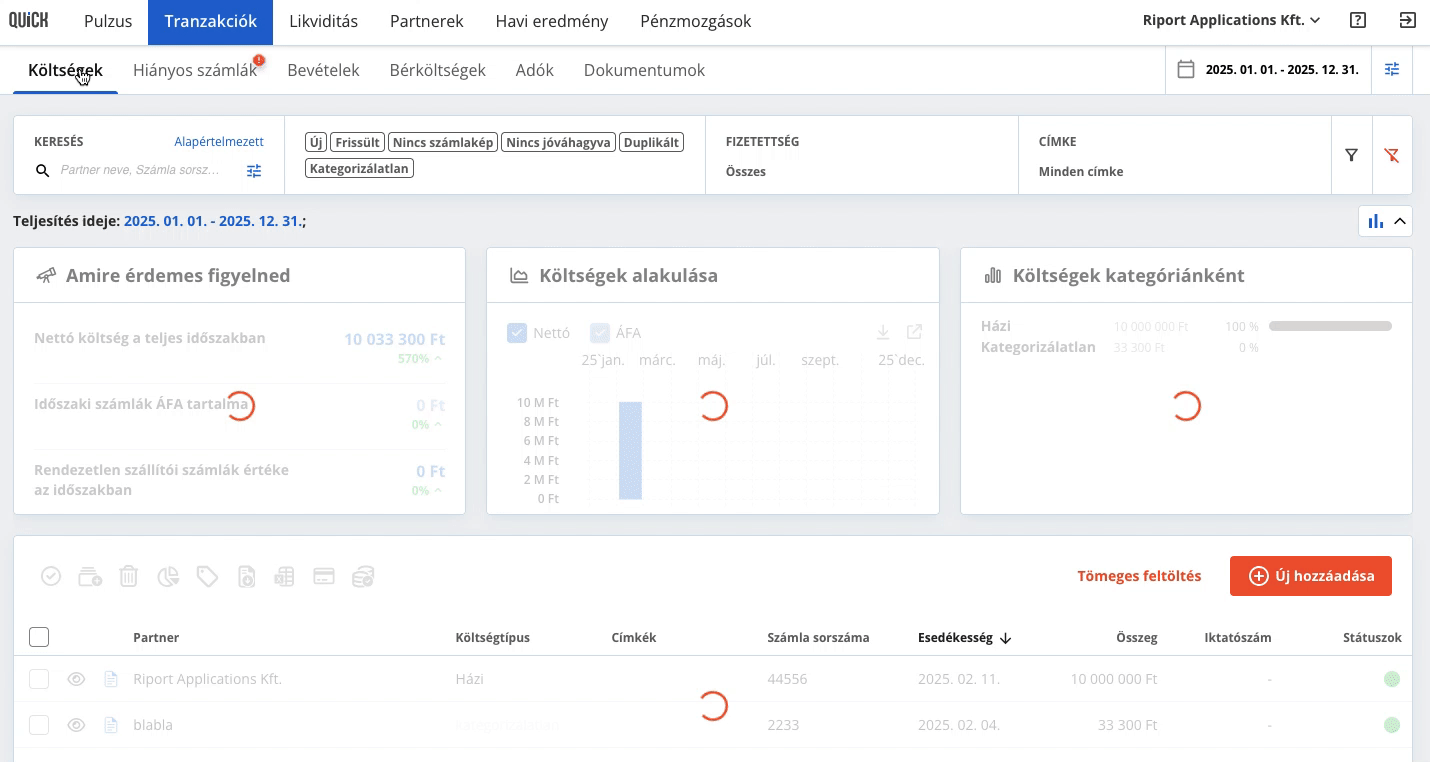Toggle the Frissült filter chip

(358, 142)
